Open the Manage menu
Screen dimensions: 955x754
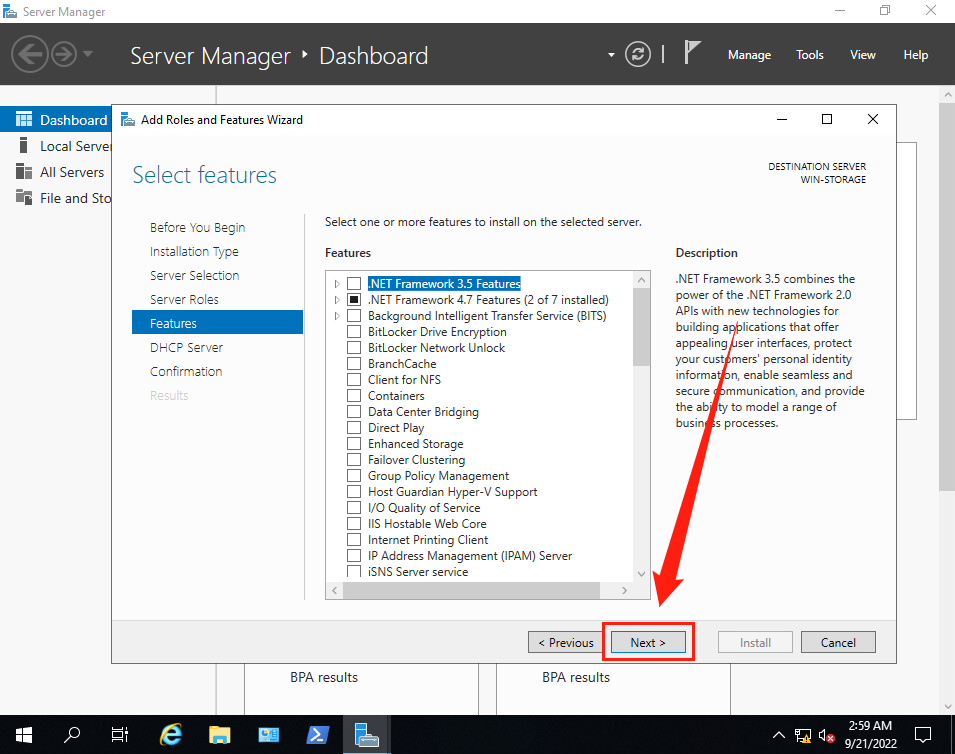[x=749, y=55]
